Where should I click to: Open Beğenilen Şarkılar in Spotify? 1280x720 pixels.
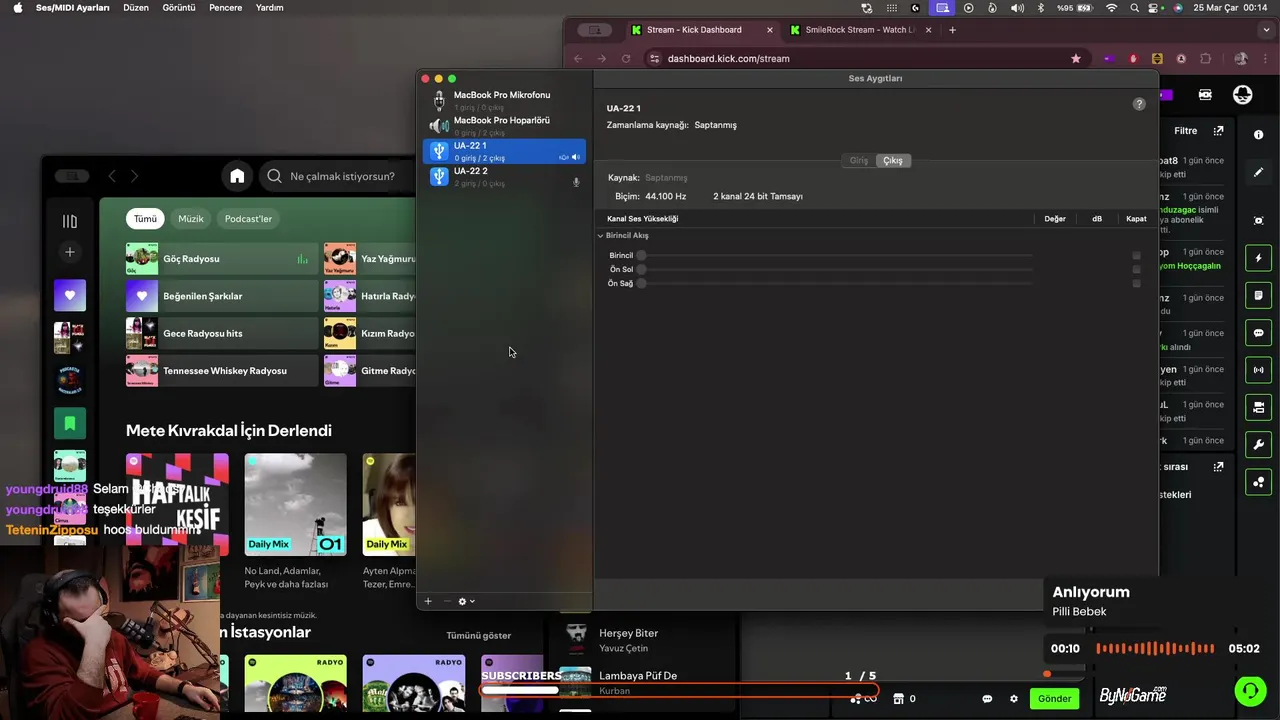click(222, 296)
